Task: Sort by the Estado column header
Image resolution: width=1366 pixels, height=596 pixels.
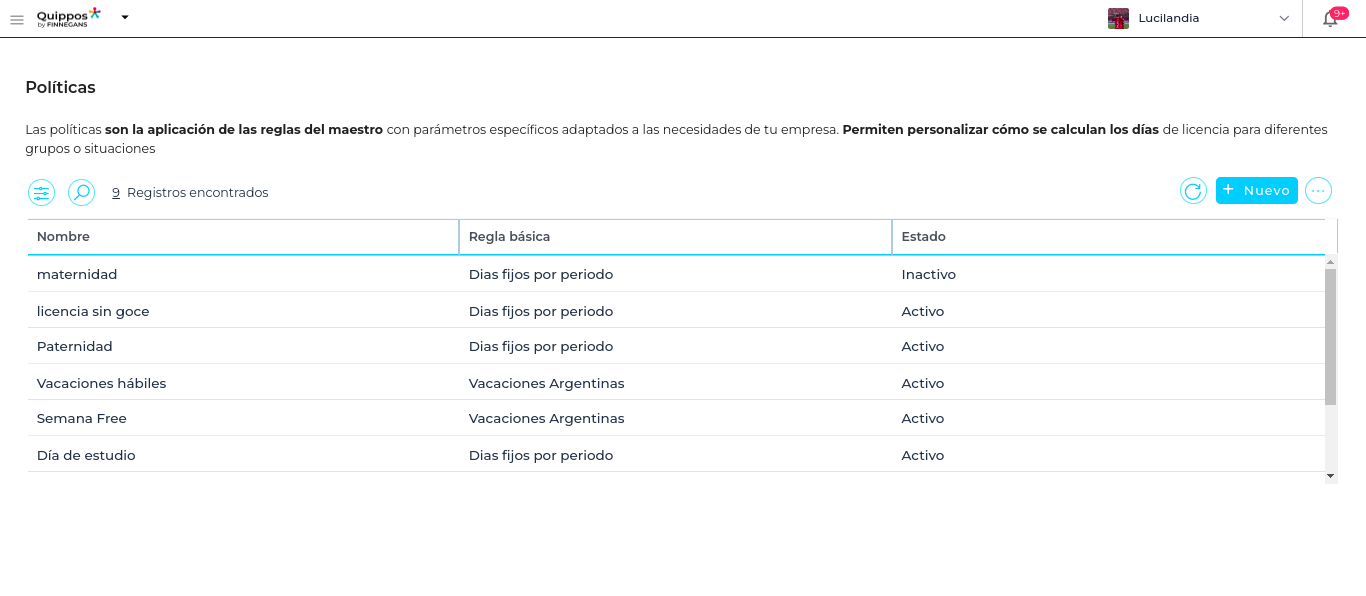Action: click(x=923, y=237)
